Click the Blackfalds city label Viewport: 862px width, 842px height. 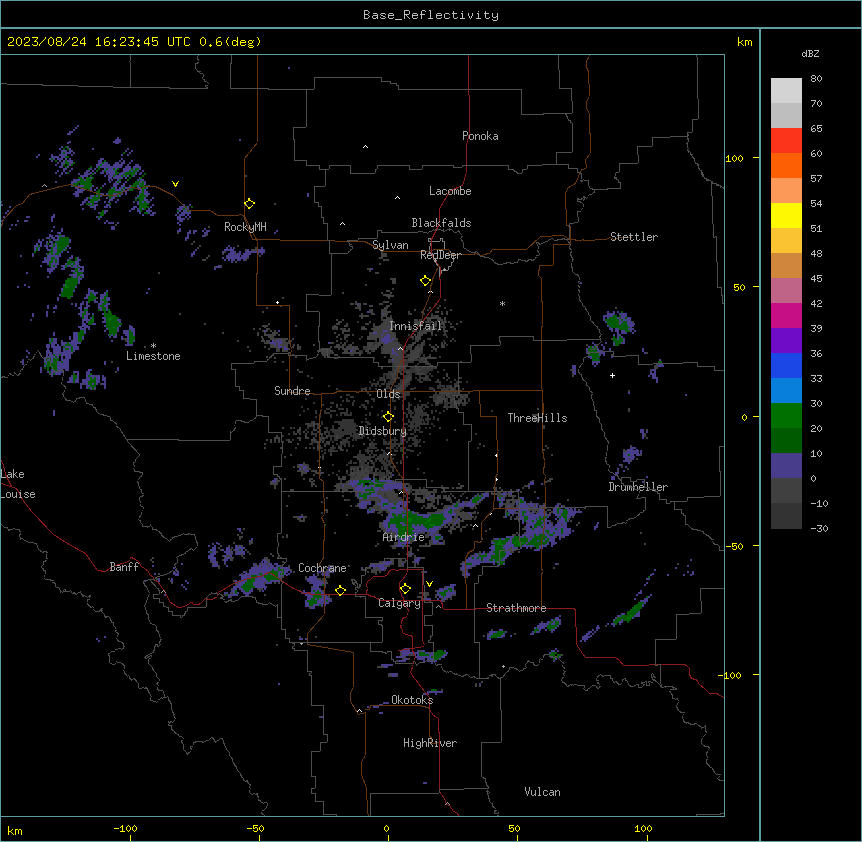click(x=441, y=223)
